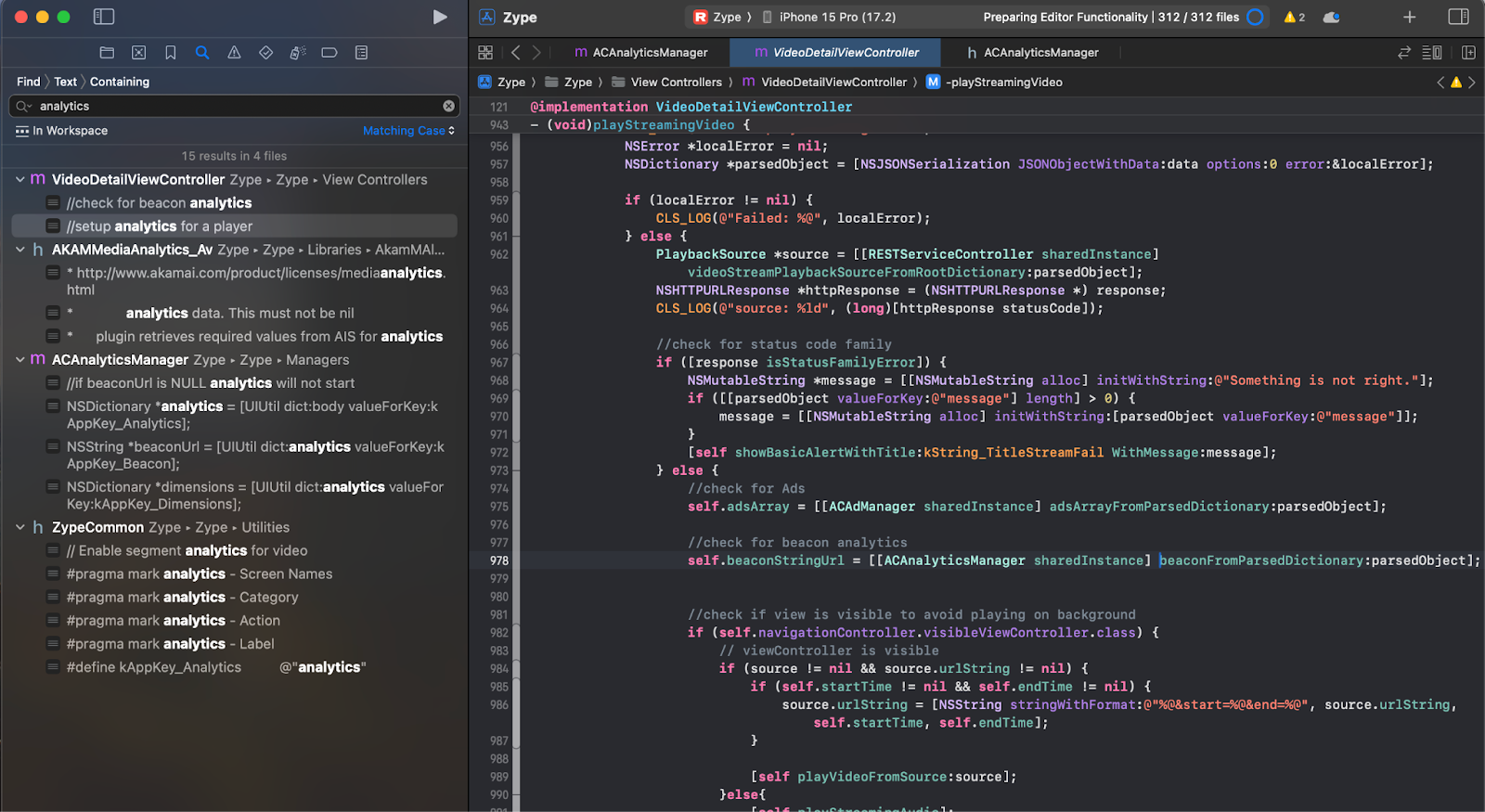Switch to VideoDetailViewController tab
Screen dimensions: 1485x812
(835, 53)
